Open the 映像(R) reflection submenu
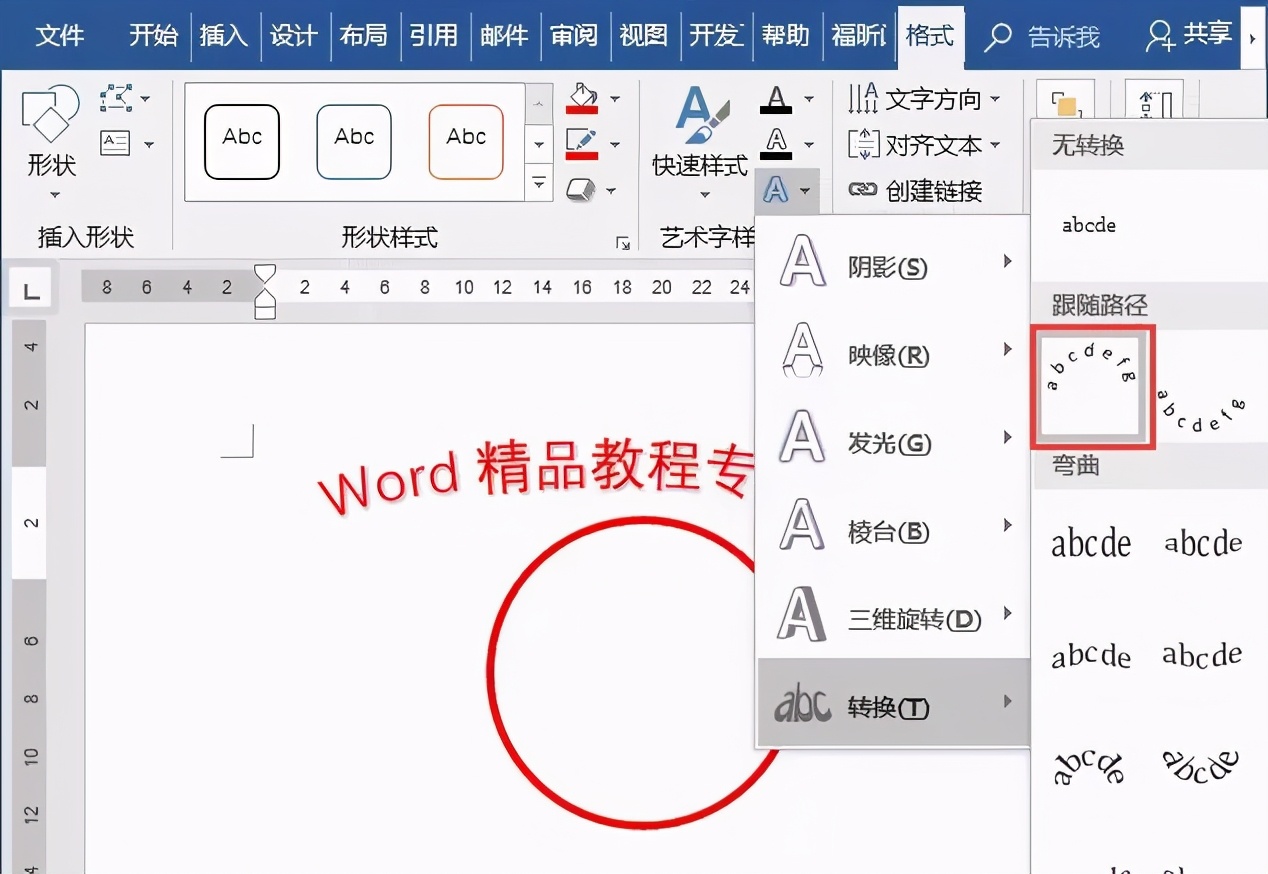Image resolution: width=1268 pixels, height=874 pixels. (x=893, y=354)
